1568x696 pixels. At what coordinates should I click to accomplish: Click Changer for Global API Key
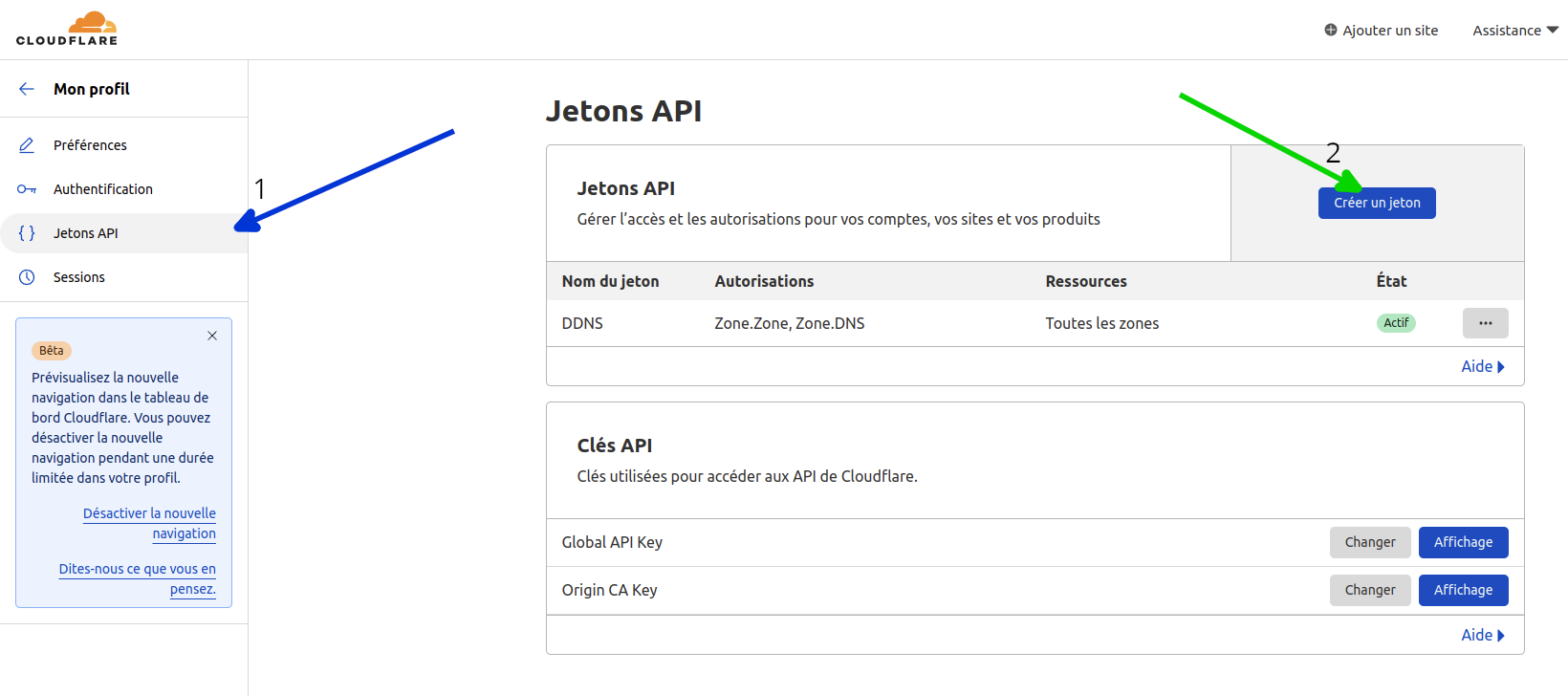(x=1370, y=542)
